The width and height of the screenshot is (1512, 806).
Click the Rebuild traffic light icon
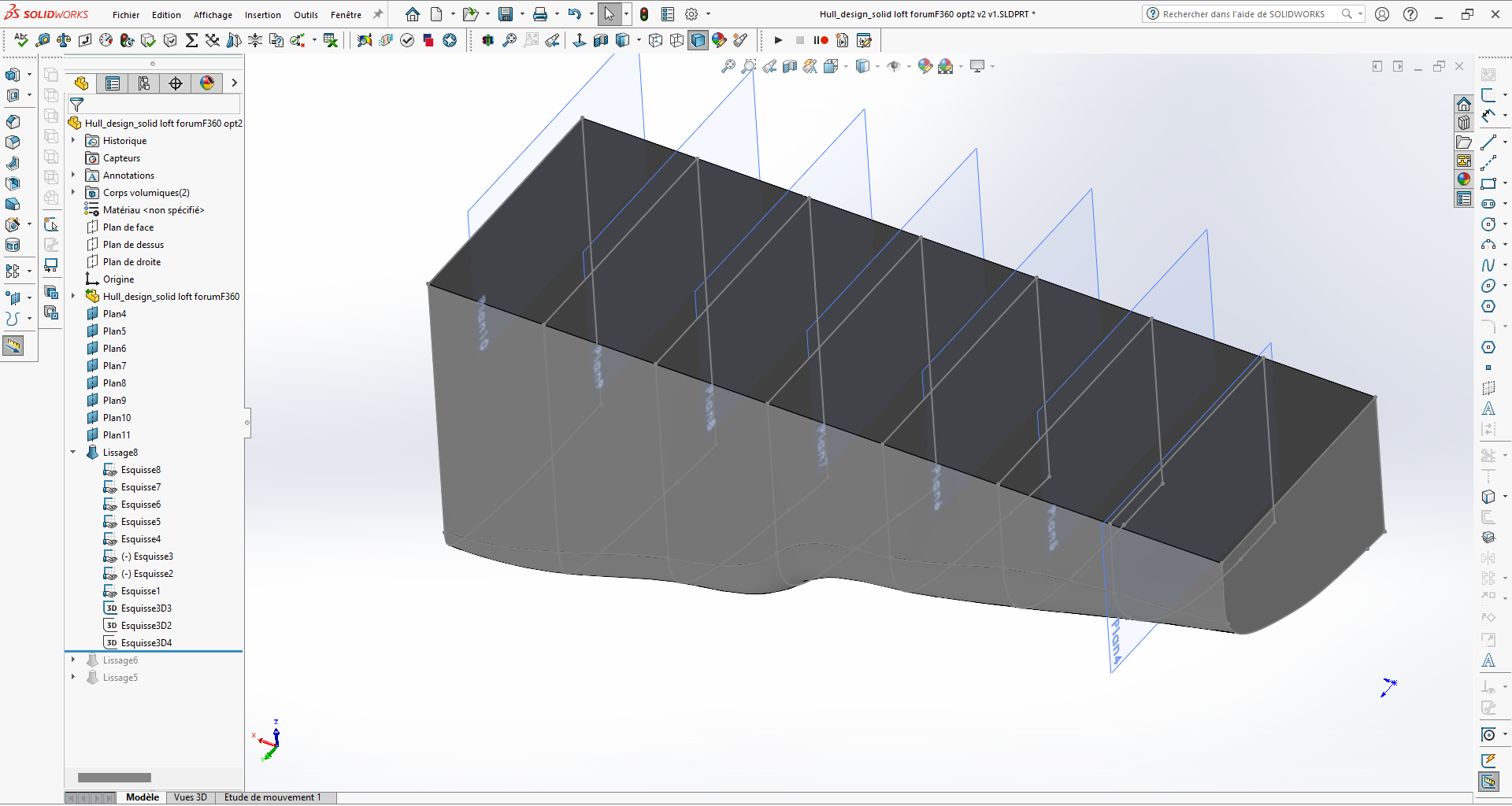[x=644, y=14]
